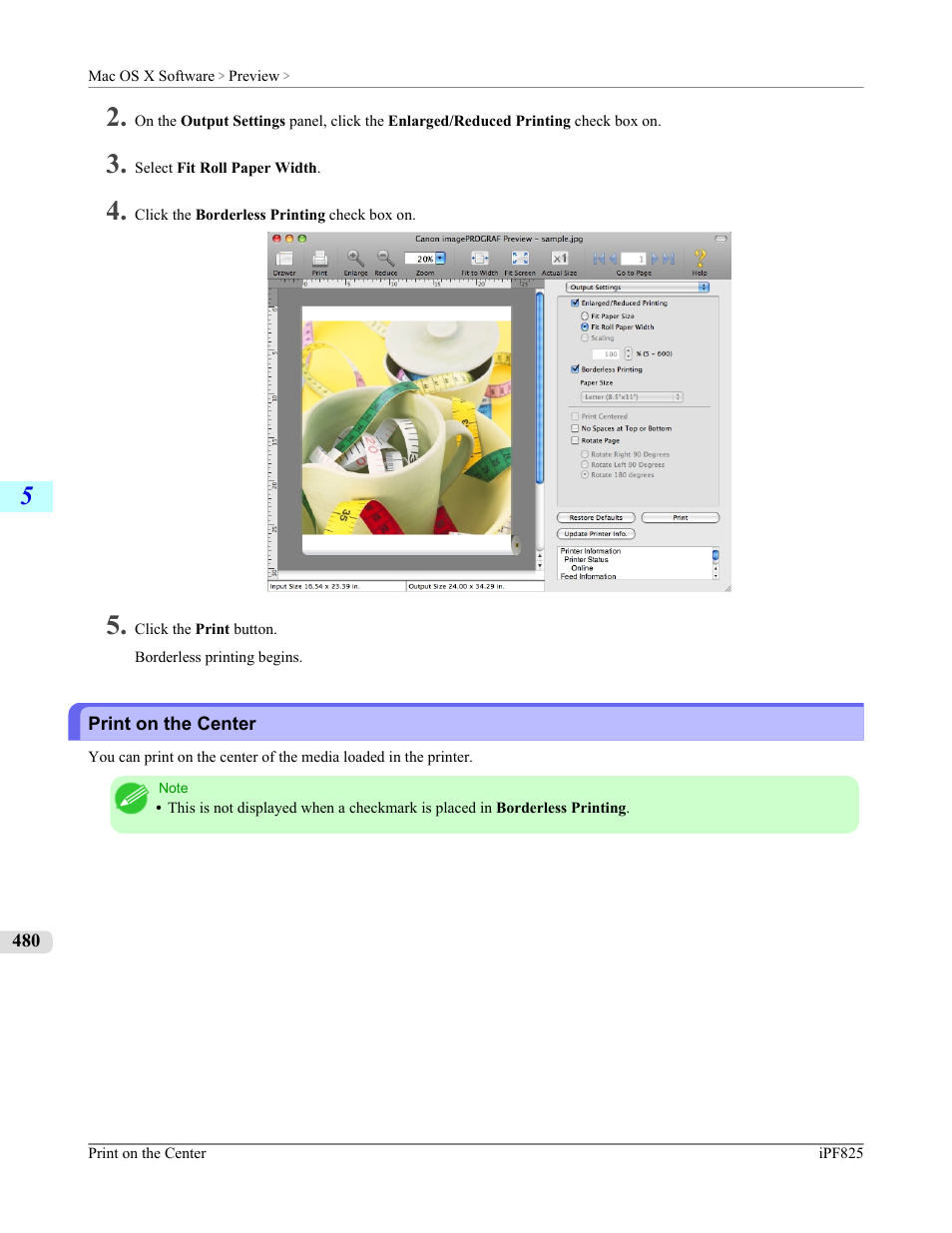Image resolution: width=952 pixels, height=1233 pixels.
Task: Open the zoom percentage dropdown arrow
Action: pyautogui.click(x=440, y=259)
